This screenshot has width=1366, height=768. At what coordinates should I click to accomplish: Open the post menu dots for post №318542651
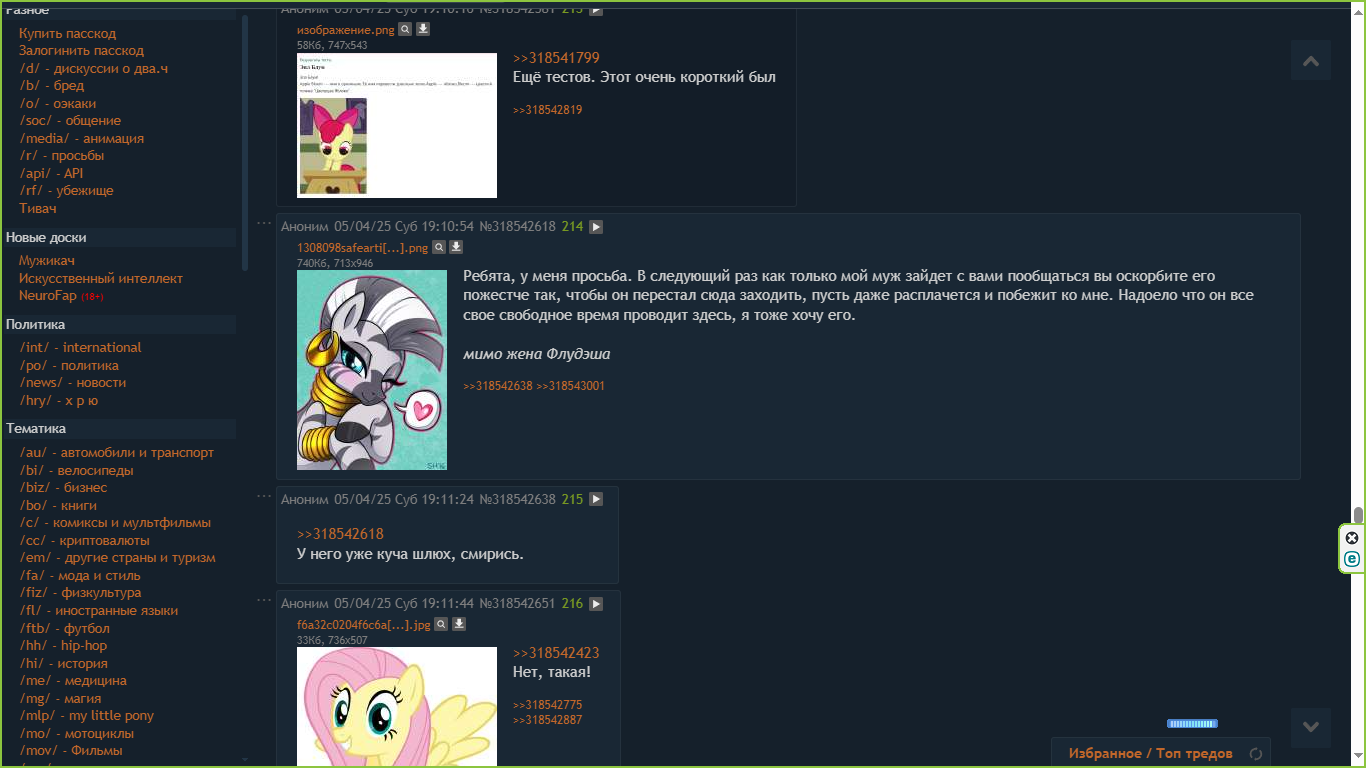(x=264, y=600)
